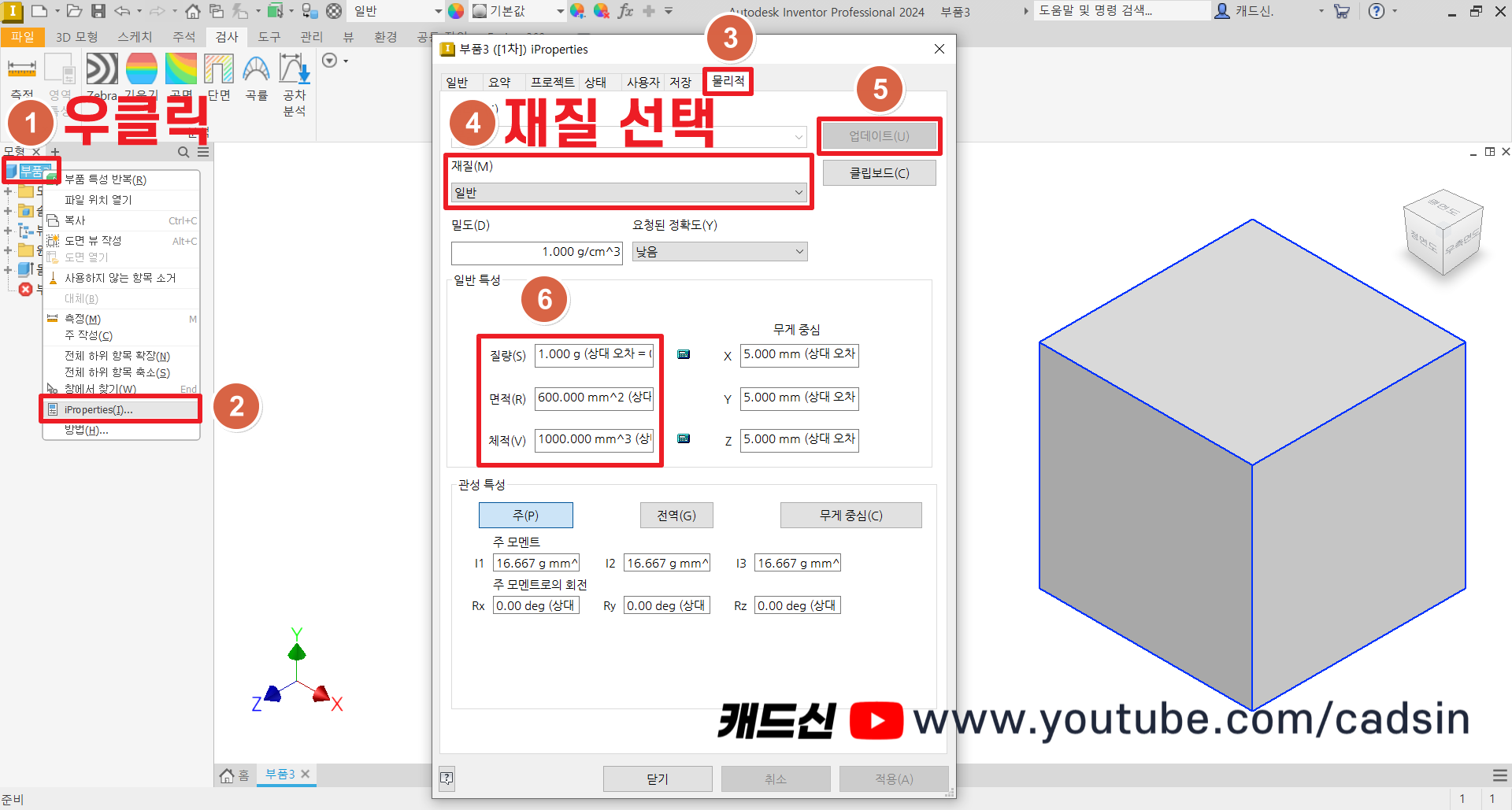Screen dimensions: 1512x810
Task: Click the fx parameters icon
Action: [626, 11]
